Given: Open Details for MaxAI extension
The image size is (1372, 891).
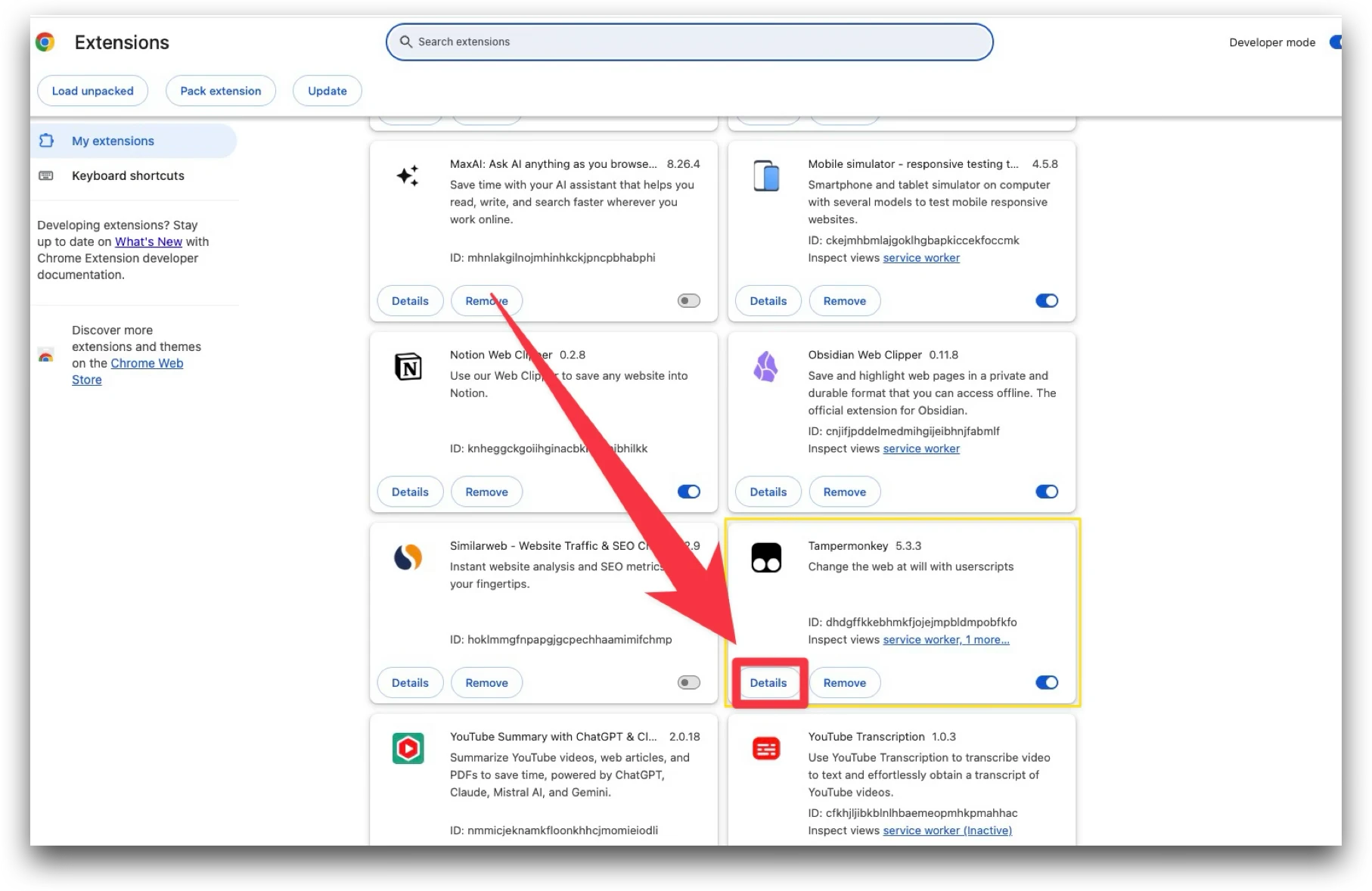Looking at the screenshot, I should pos(410,301).
